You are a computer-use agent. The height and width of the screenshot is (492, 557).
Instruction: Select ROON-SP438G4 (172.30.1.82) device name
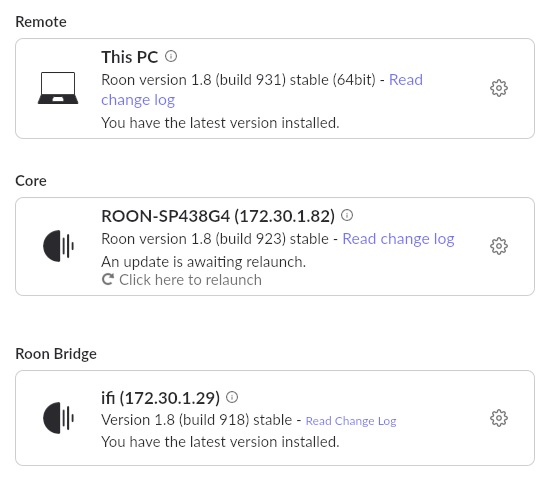coord(218,216)
